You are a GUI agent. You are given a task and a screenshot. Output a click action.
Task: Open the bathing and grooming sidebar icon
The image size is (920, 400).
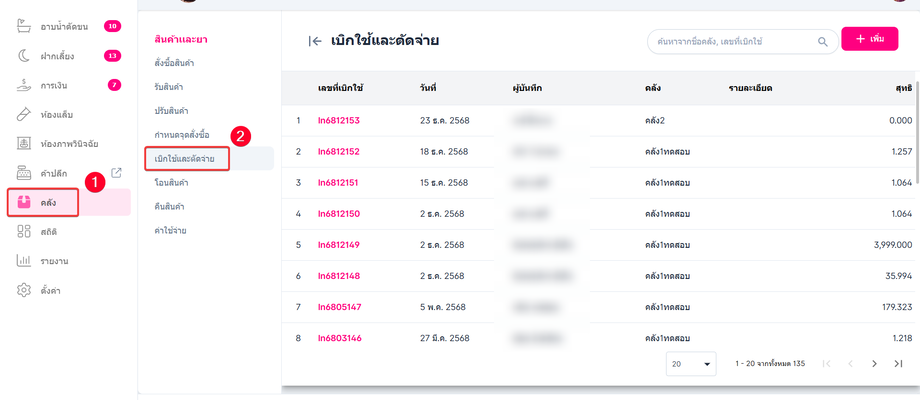(x=24, y=26)
